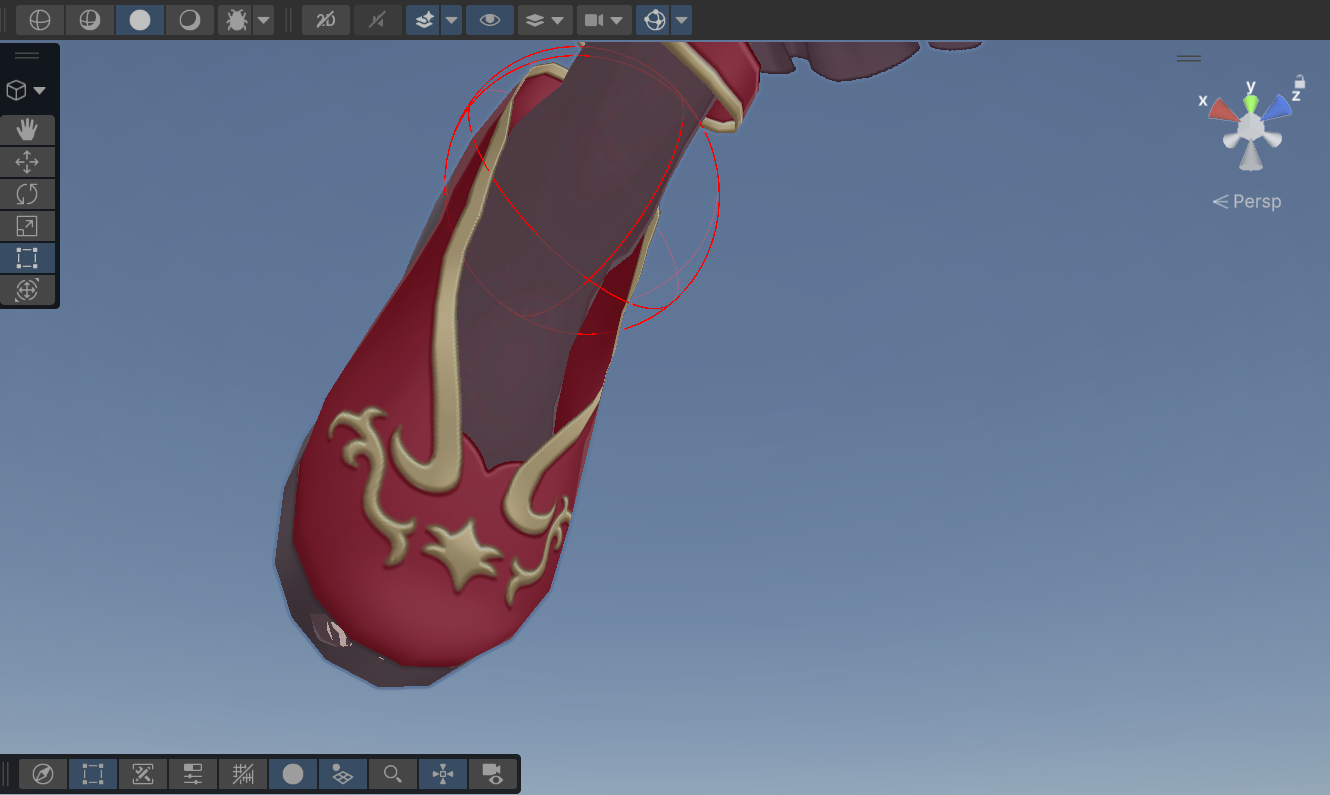1330x795 pixels.
Task: Click the blue Z axis cone on gizmo
Action: click(1276, 108)
